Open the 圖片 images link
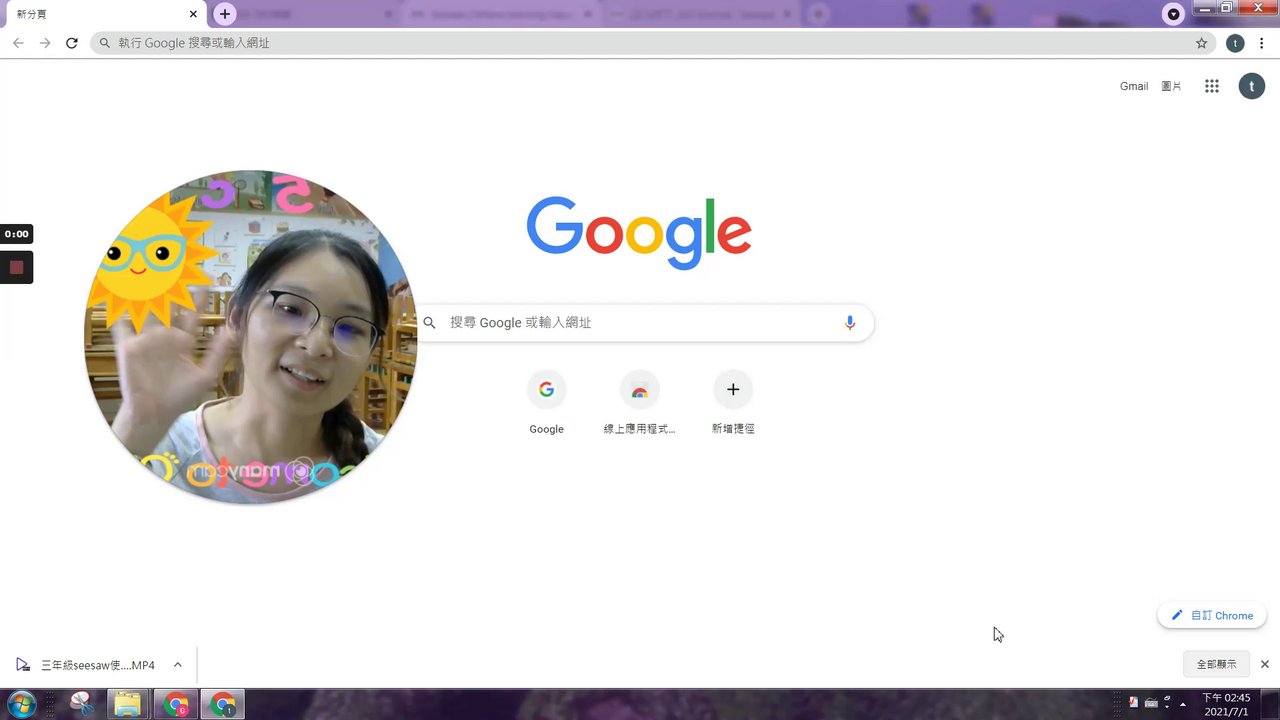Image resolution: width=1280 pixels, height=720 pixels. click(x=1171, y=86)
